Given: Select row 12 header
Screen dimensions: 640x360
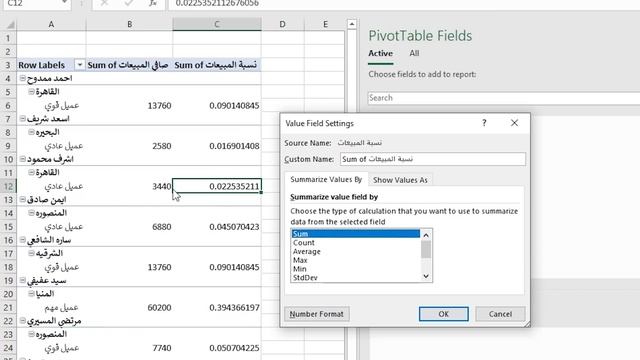Looking at the screenshot, I should pos(8,186).
